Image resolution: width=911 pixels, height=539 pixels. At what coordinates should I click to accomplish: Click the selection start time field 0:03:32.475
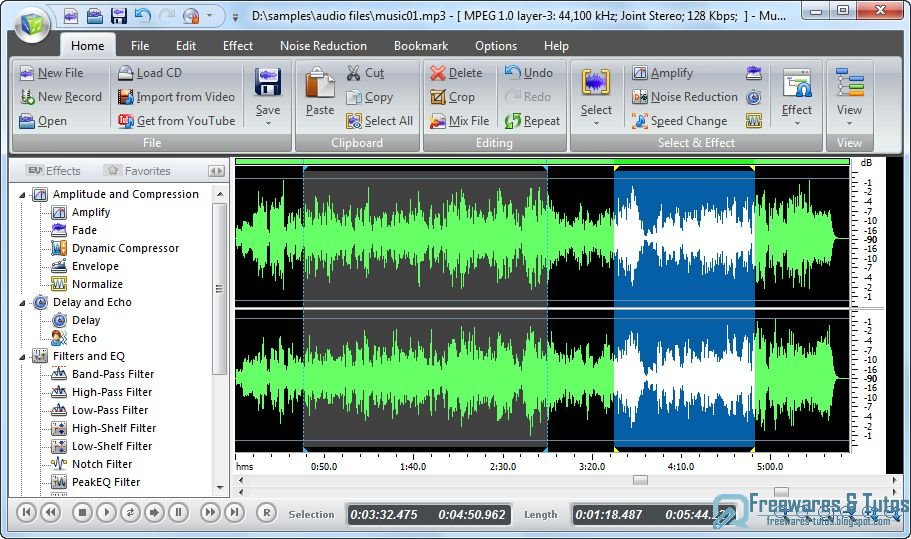(x=383, y=515)
